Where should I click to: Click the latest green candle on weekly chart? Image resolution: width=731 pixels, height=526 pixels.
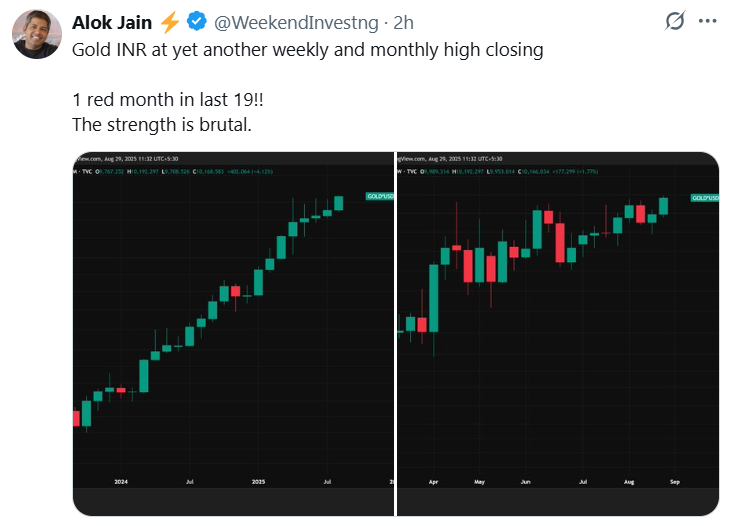tap(663, 206)
